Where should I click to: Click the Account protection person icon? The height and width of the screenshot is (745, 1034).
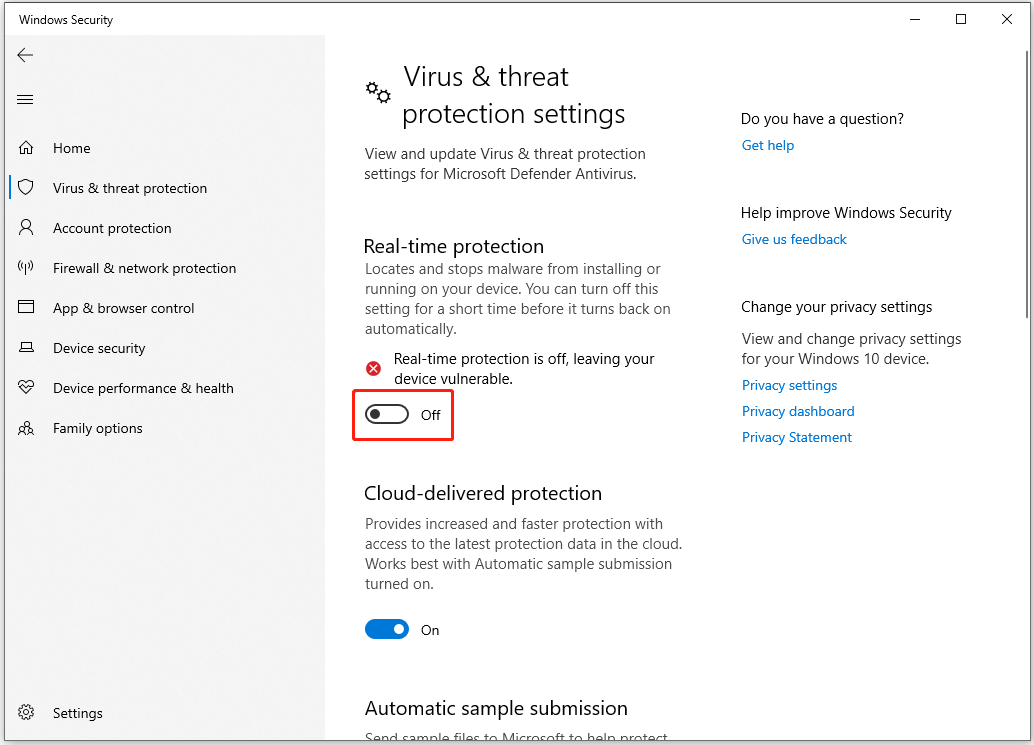point(26,227)
